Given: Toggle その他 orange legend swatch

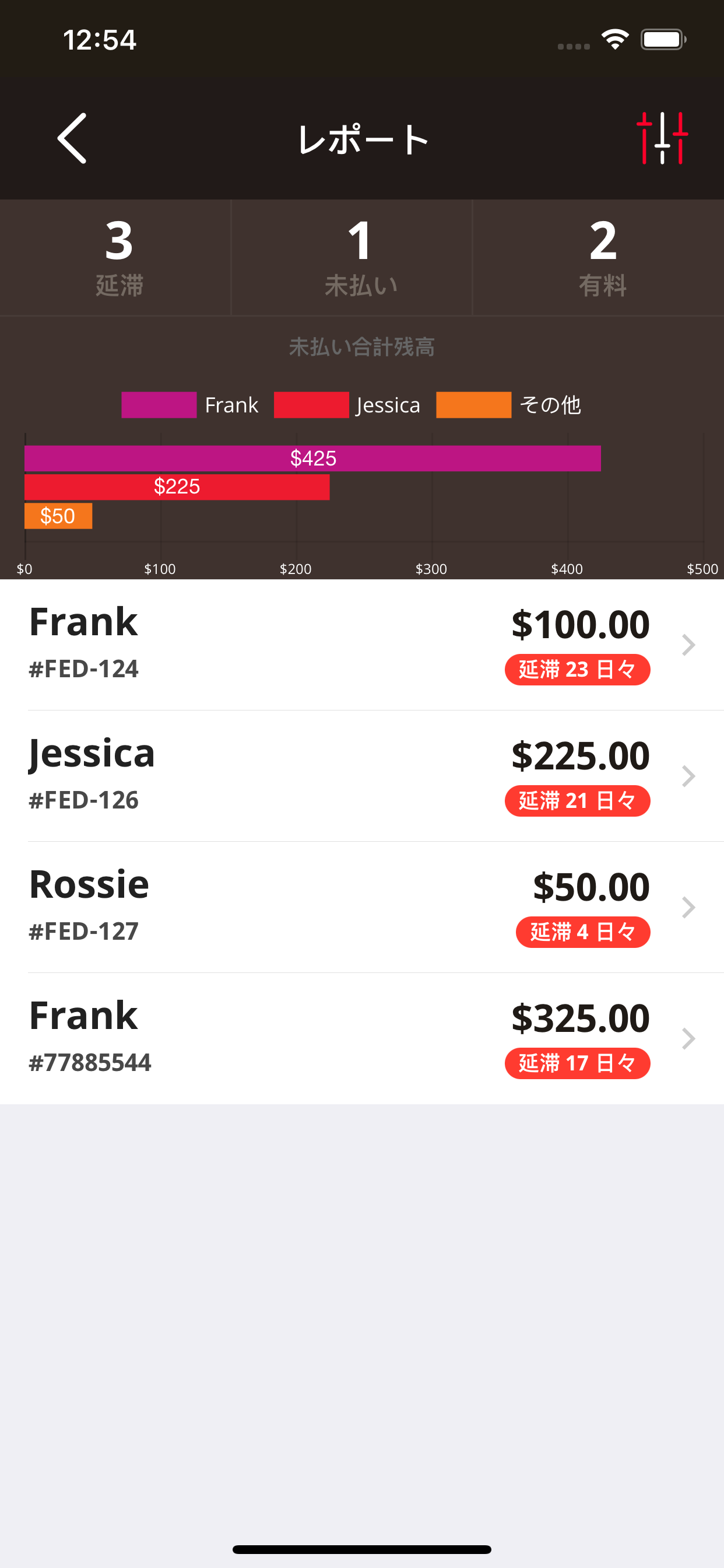Looking at the screenshot, I should [473, 405].
